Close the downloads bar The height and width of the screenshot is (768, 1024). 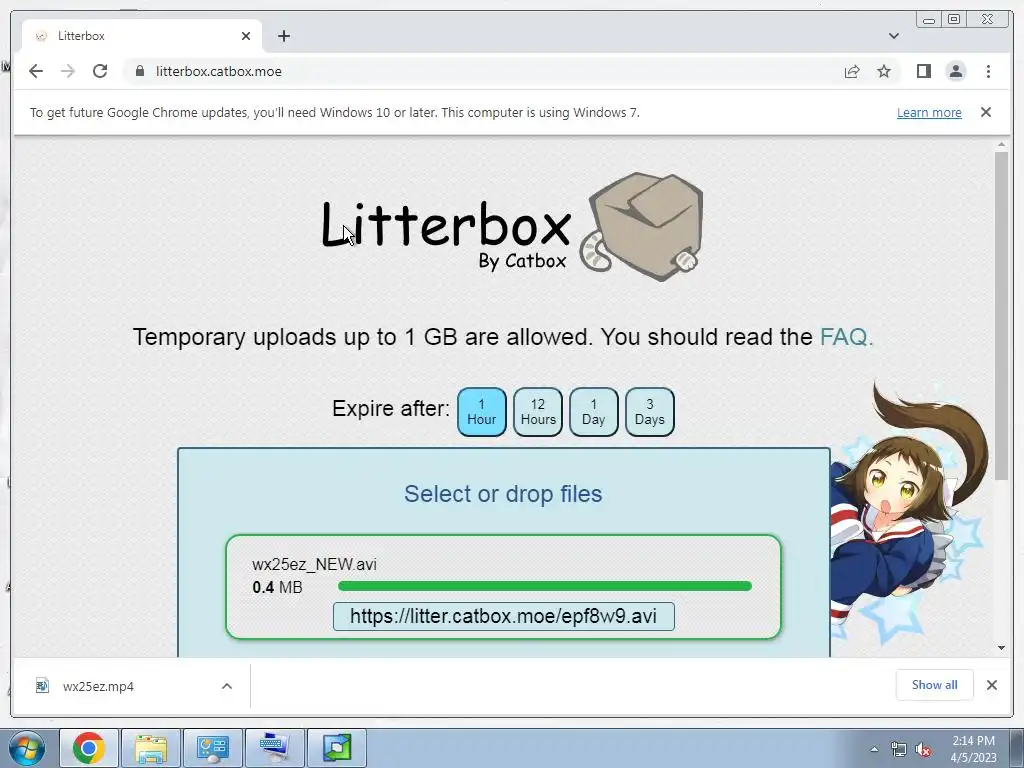(991, 685)
